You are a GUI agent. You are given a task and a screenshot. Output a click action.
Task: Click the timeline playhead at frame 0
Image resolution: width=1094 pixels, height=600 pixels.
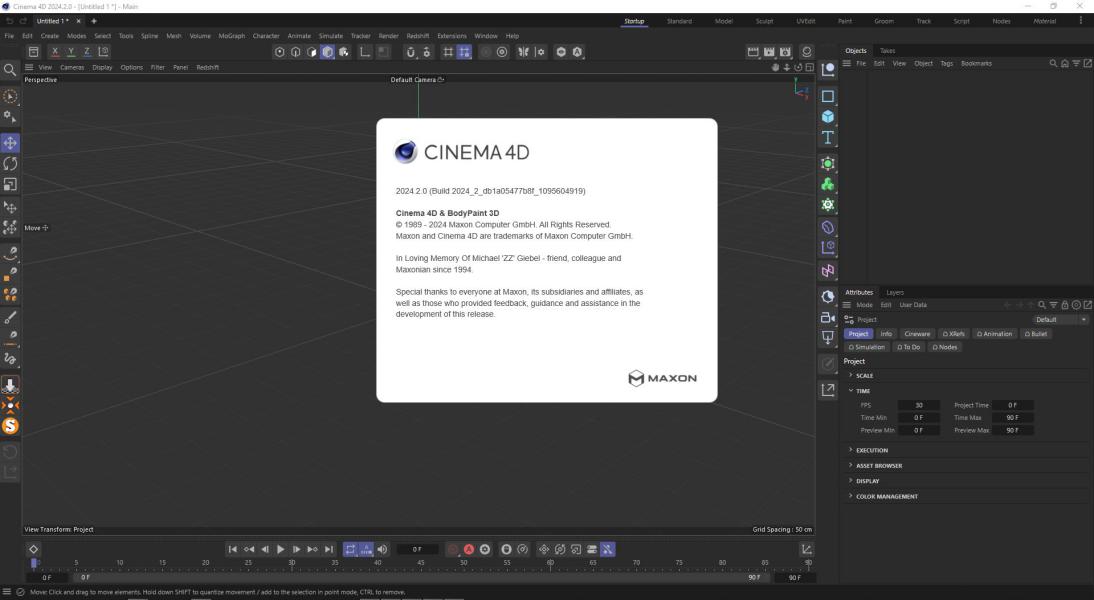pyautogui.click(x=33, y=562)
